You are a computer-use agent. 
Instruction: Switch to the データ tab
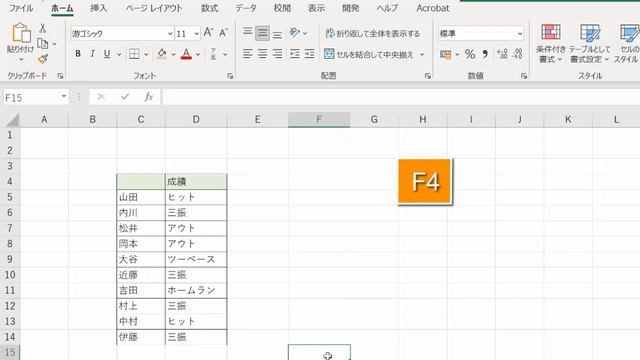pyautogui.click(x=246, y=8)
